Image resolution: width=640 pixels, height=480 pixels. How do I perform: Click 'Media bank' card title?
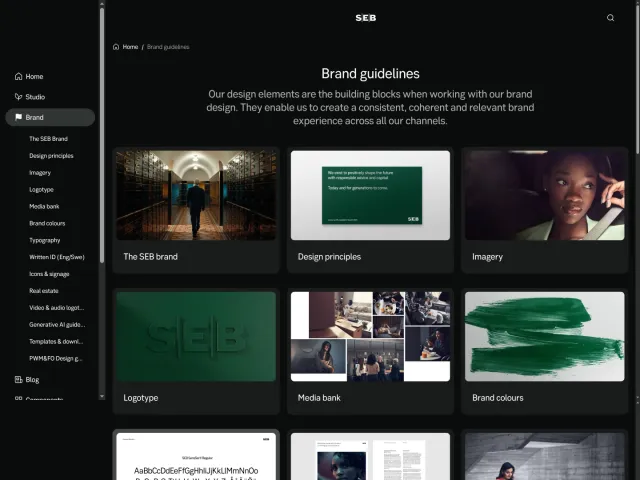[319, 398]
